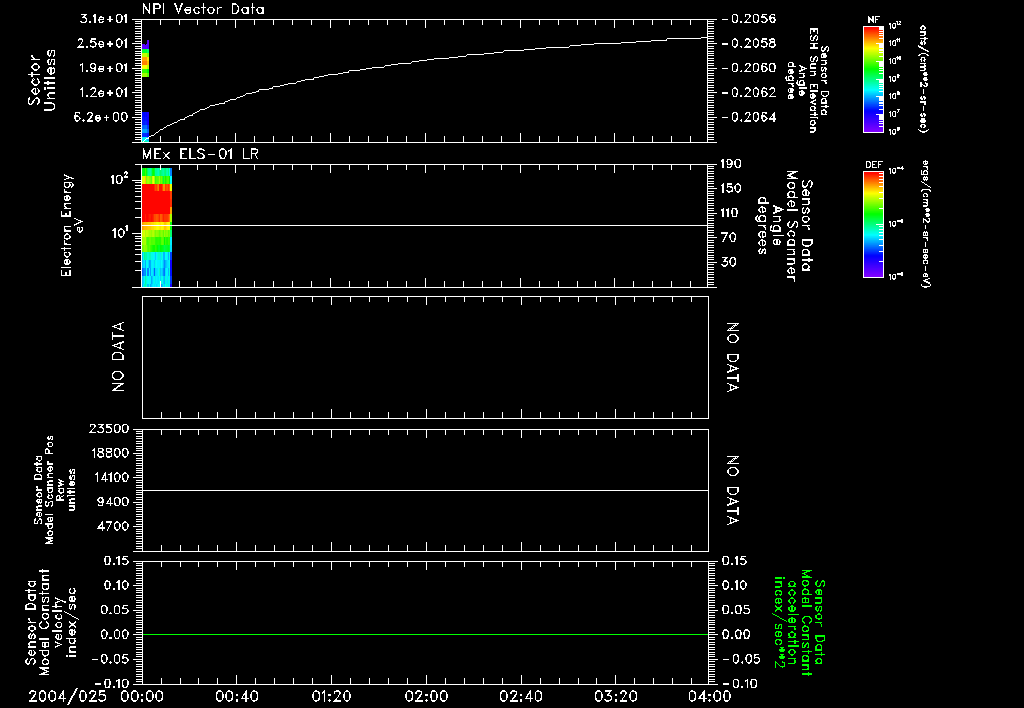The image size is (1024, 708).
Task: Click the 190 scanner angle tick label
Action: point(733,164)
